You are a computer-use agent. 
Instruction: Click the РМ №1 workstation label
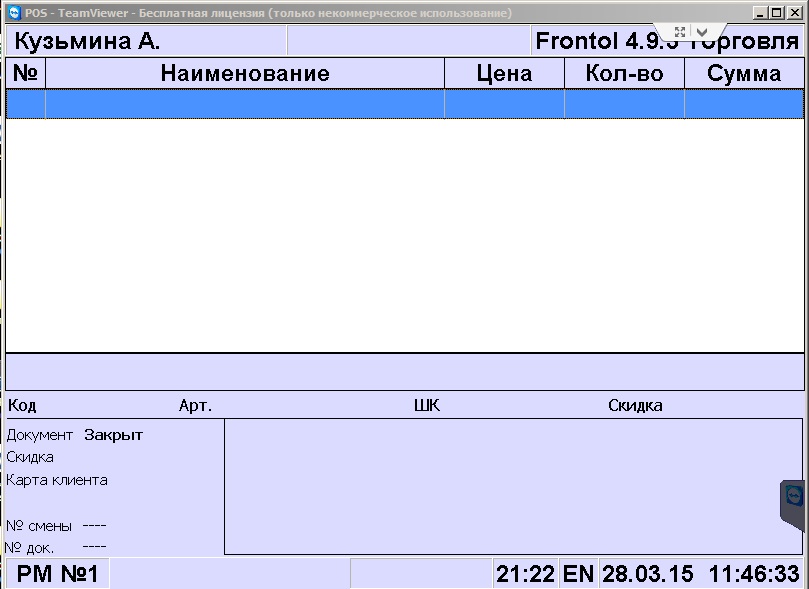point(57,575)
